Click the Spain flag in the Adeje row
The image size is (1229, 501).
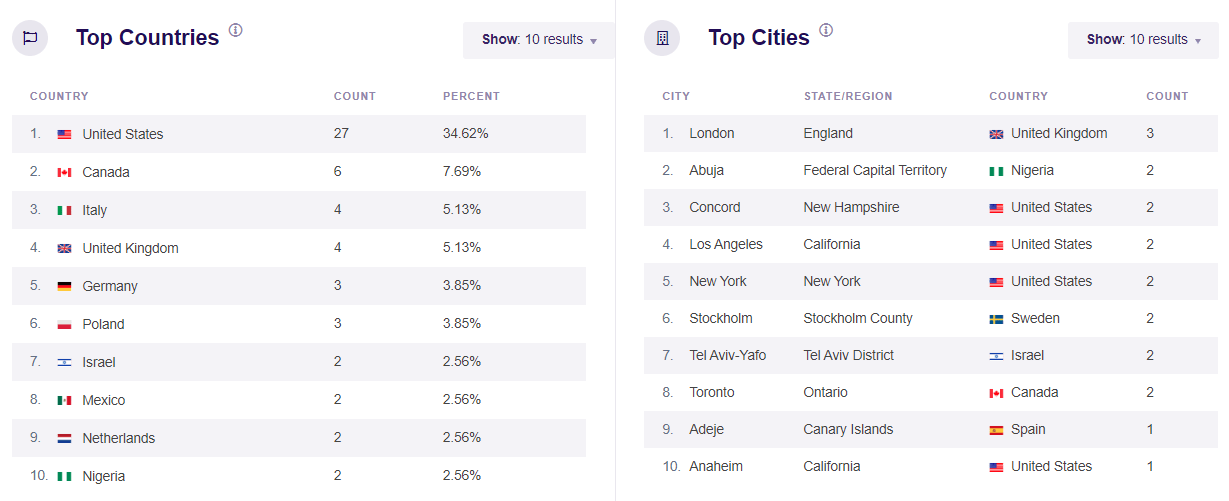(996, 430)
